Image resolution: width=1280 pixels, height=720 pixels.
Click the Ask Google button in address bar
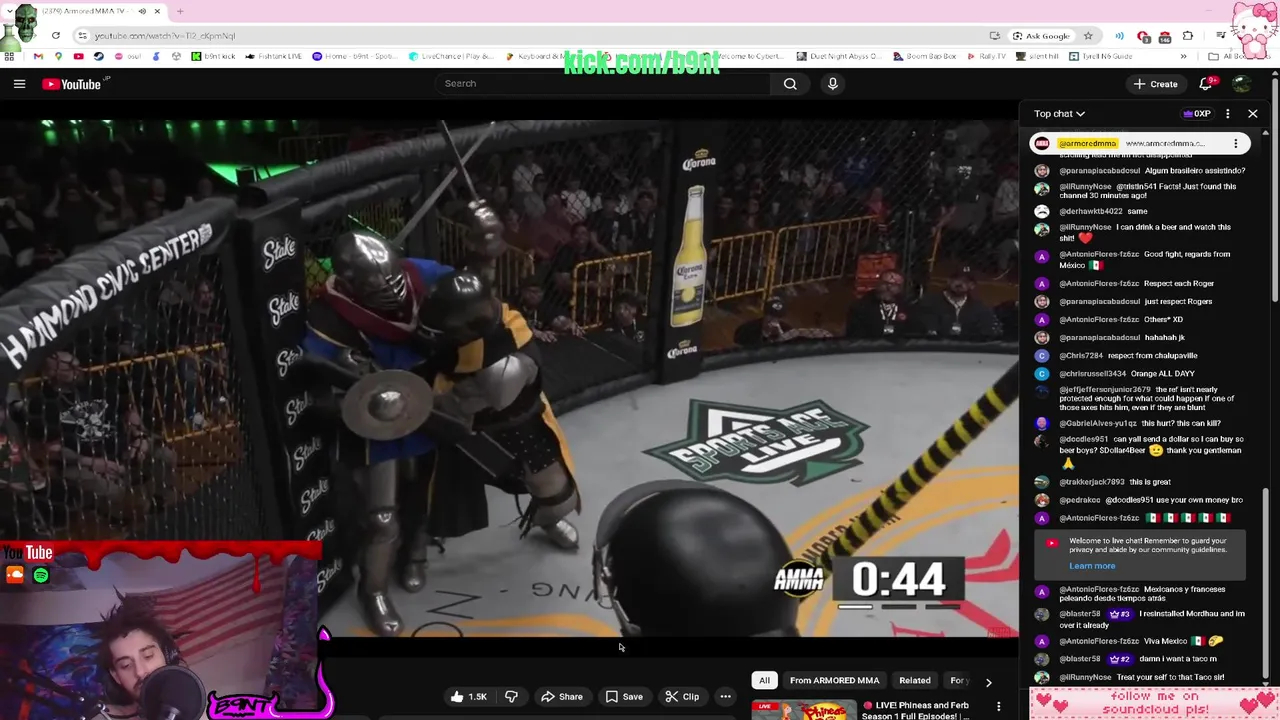(1041, 36)
